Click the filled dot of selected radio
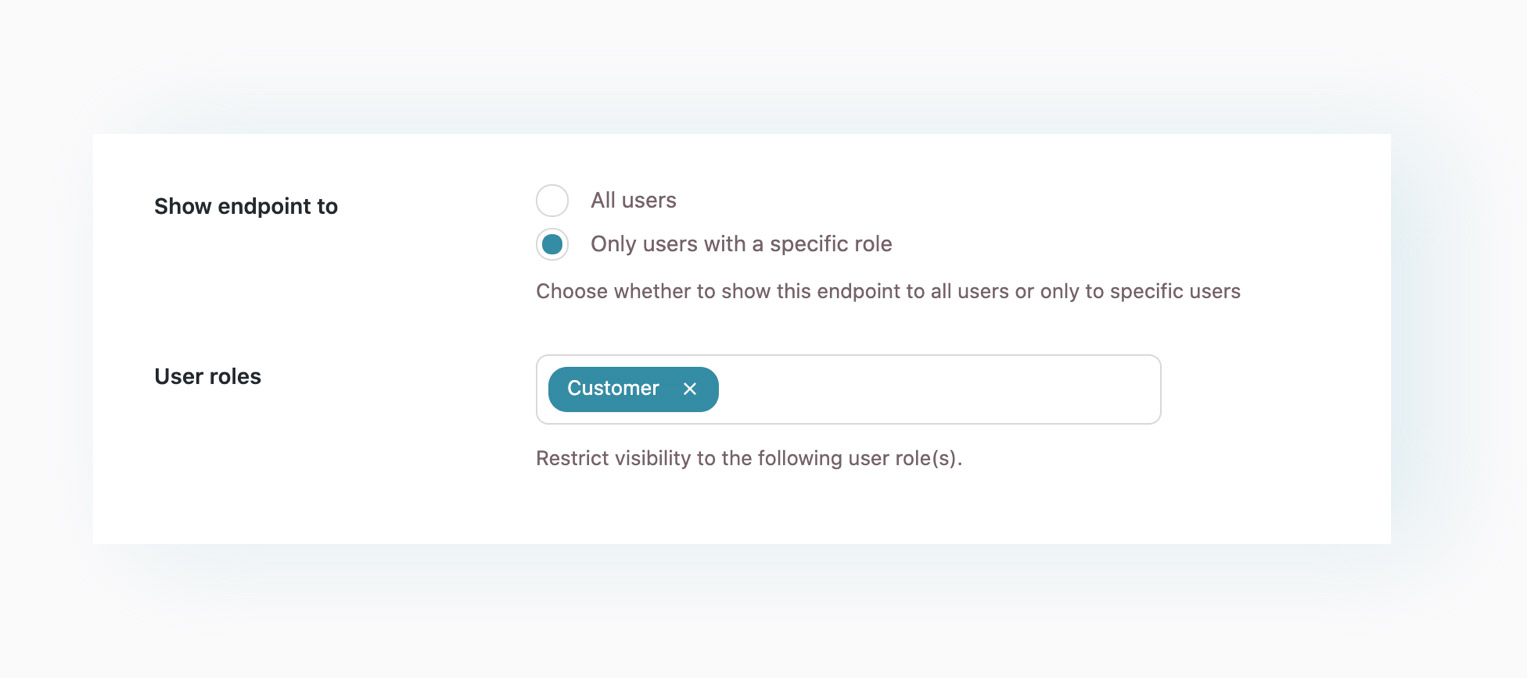The width and height of the screenshot is (1527, 678). point(552,244)
